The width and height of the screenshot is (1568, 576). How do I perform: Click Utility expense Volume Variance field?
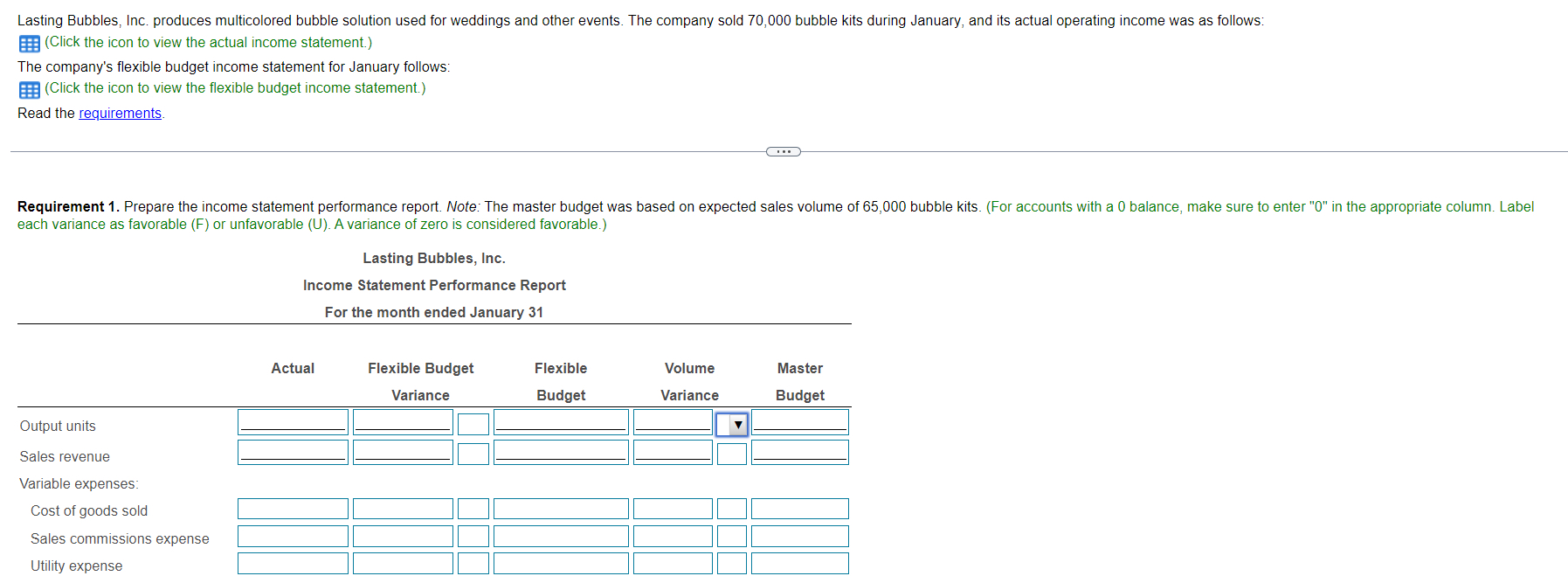pyautogui.click(x=673, y=563)
